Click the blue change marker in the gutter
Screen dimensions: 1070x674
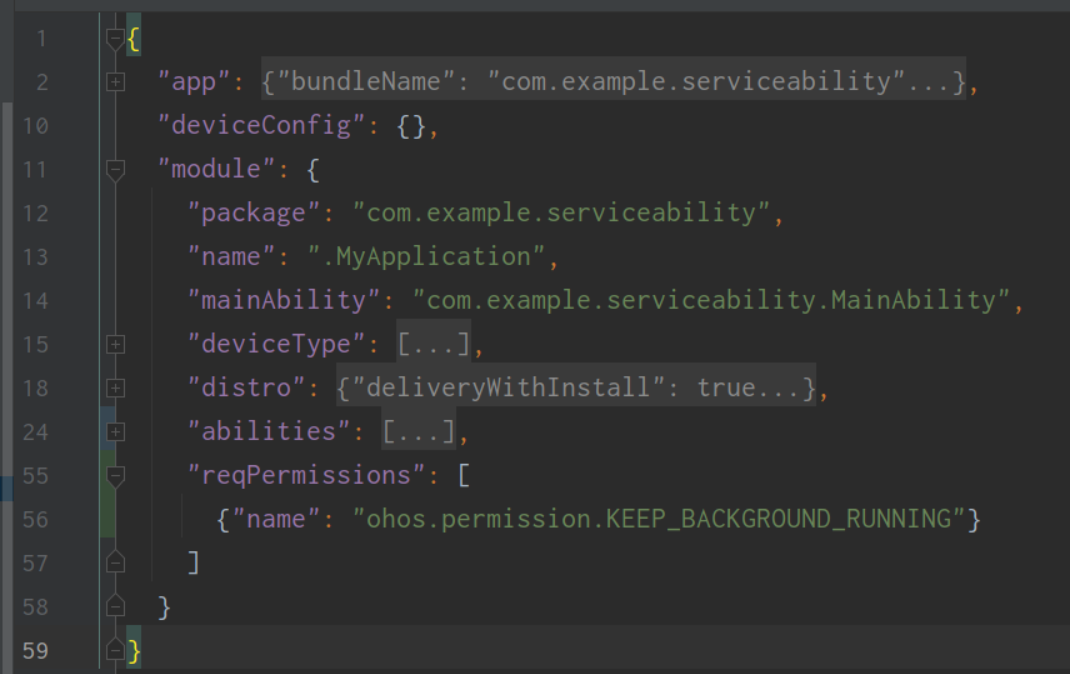pos(107,425)
